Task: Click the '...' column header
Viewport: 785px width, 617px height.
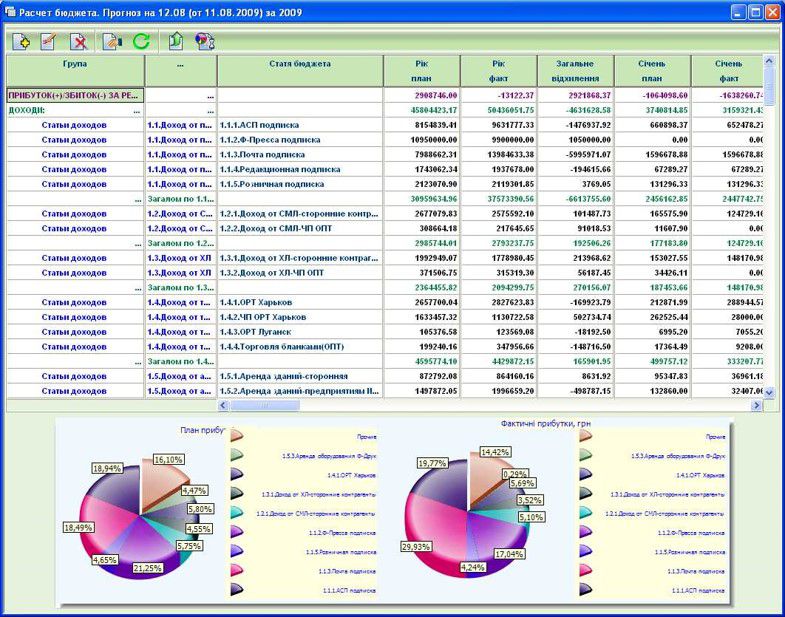Action: (x=180, y=65)
